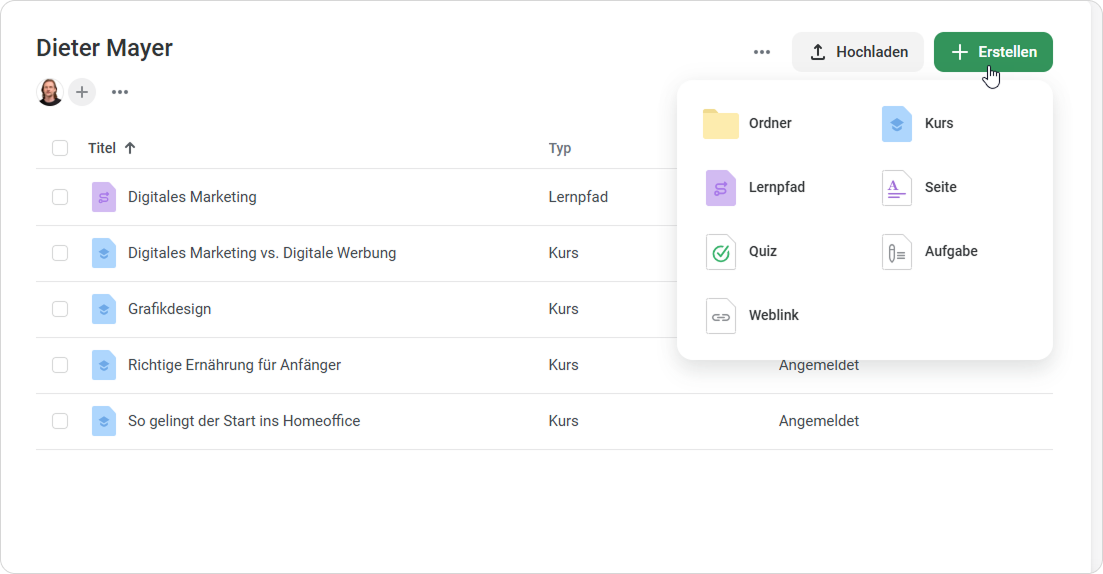Viewport: 1103px width, 574px height.
Task: Choose the Weblink chain icon
Action: point(720,316)
